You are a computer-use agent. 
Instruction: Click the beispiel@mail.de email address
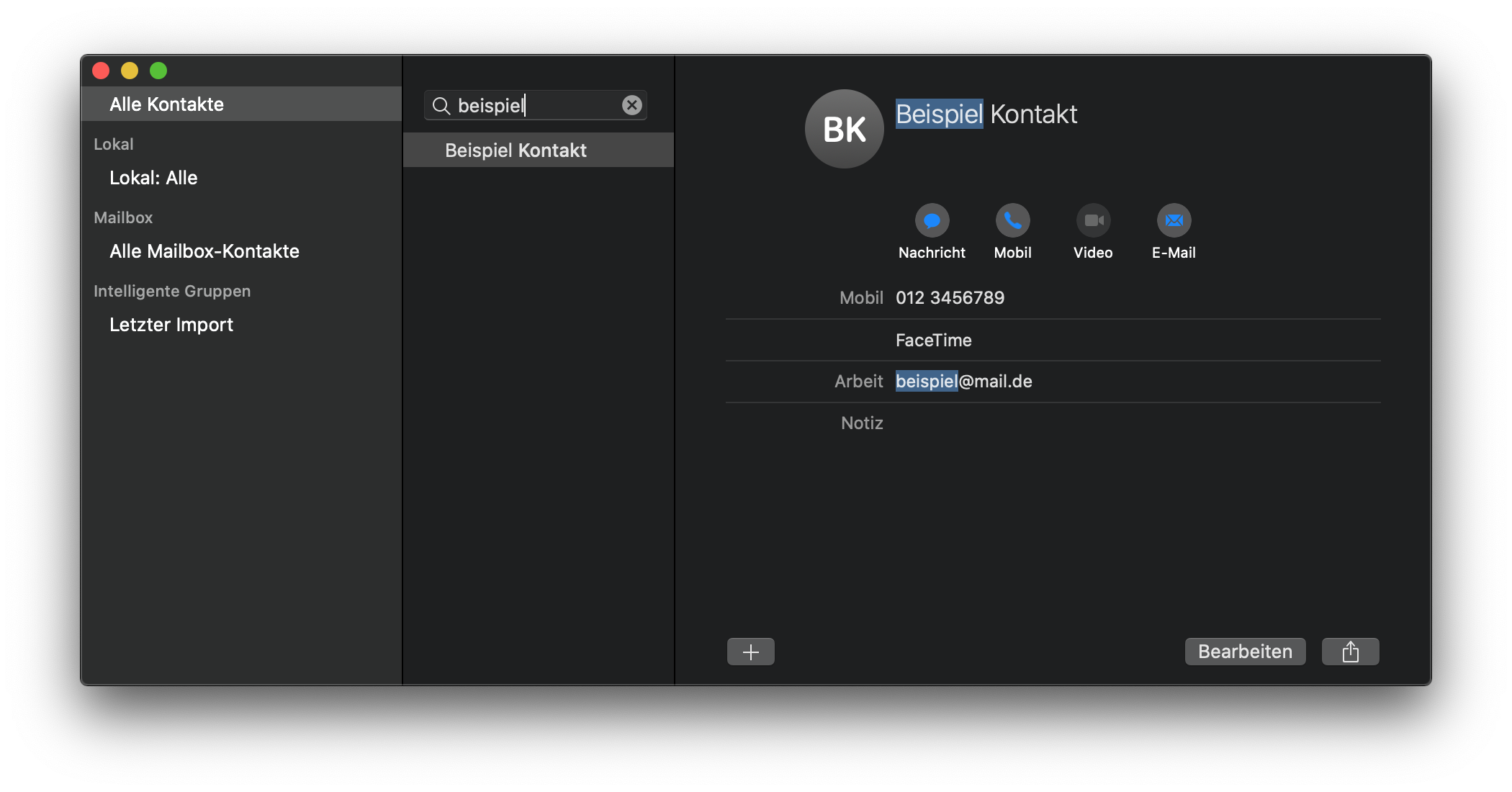click(963, 382)
